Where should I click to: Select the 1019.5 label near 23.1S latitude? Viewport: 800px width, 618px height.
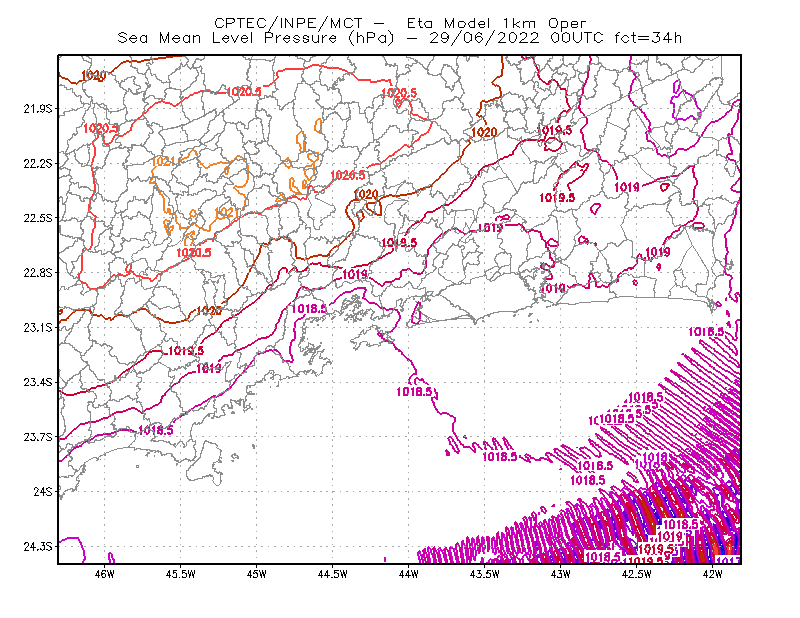pyautogui.click(x=186, y=351)
